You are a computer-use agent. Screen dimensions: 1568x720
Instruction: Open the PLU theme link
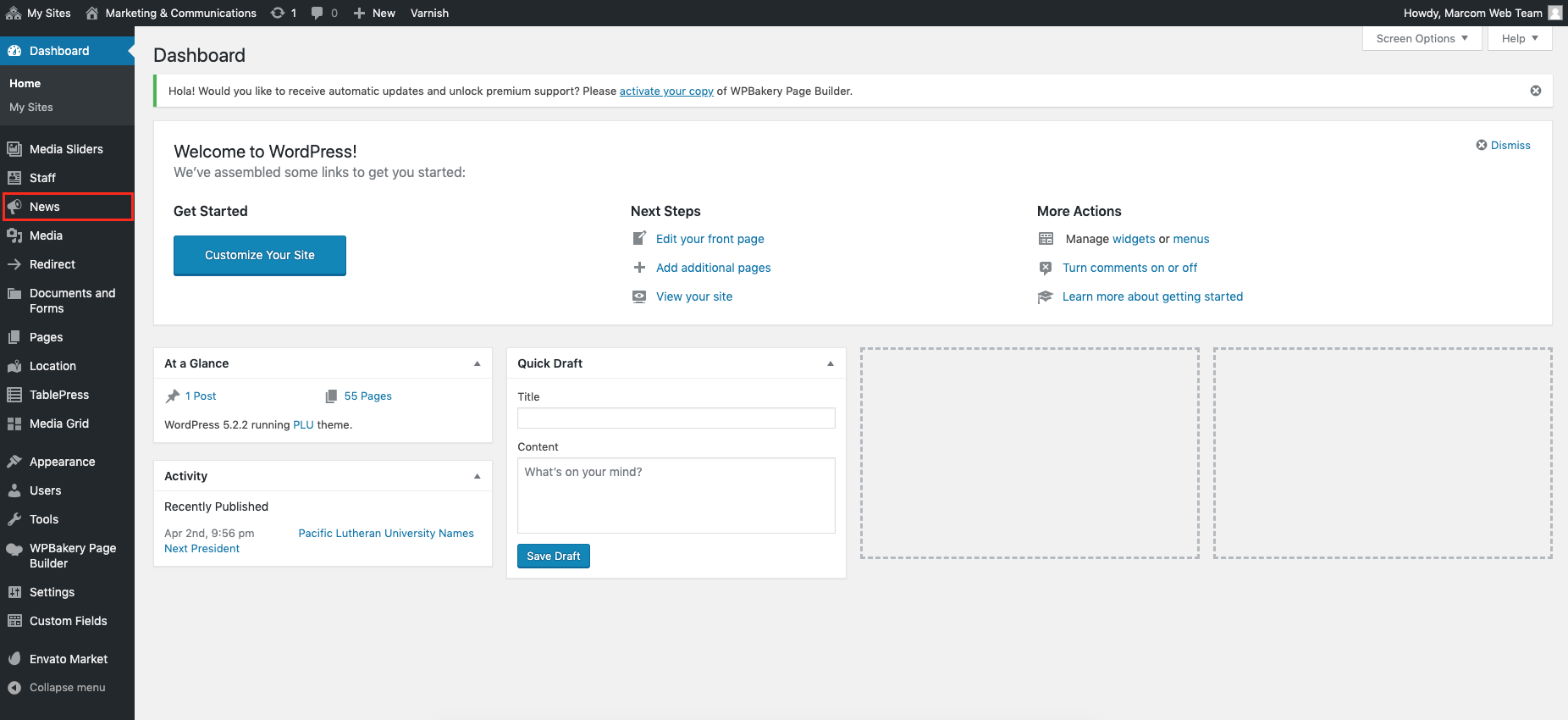point(303,424)
